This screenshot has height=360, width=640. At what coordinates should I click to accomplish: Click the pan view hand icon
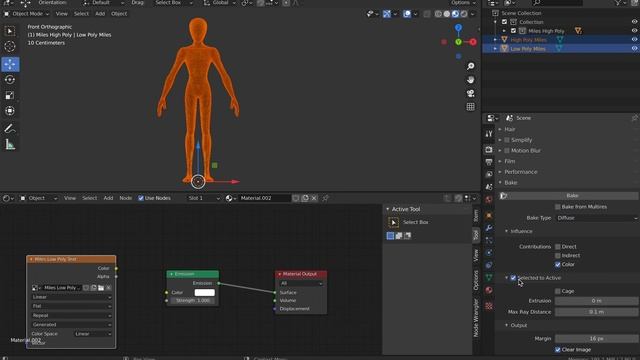click(x=470, y=80)
